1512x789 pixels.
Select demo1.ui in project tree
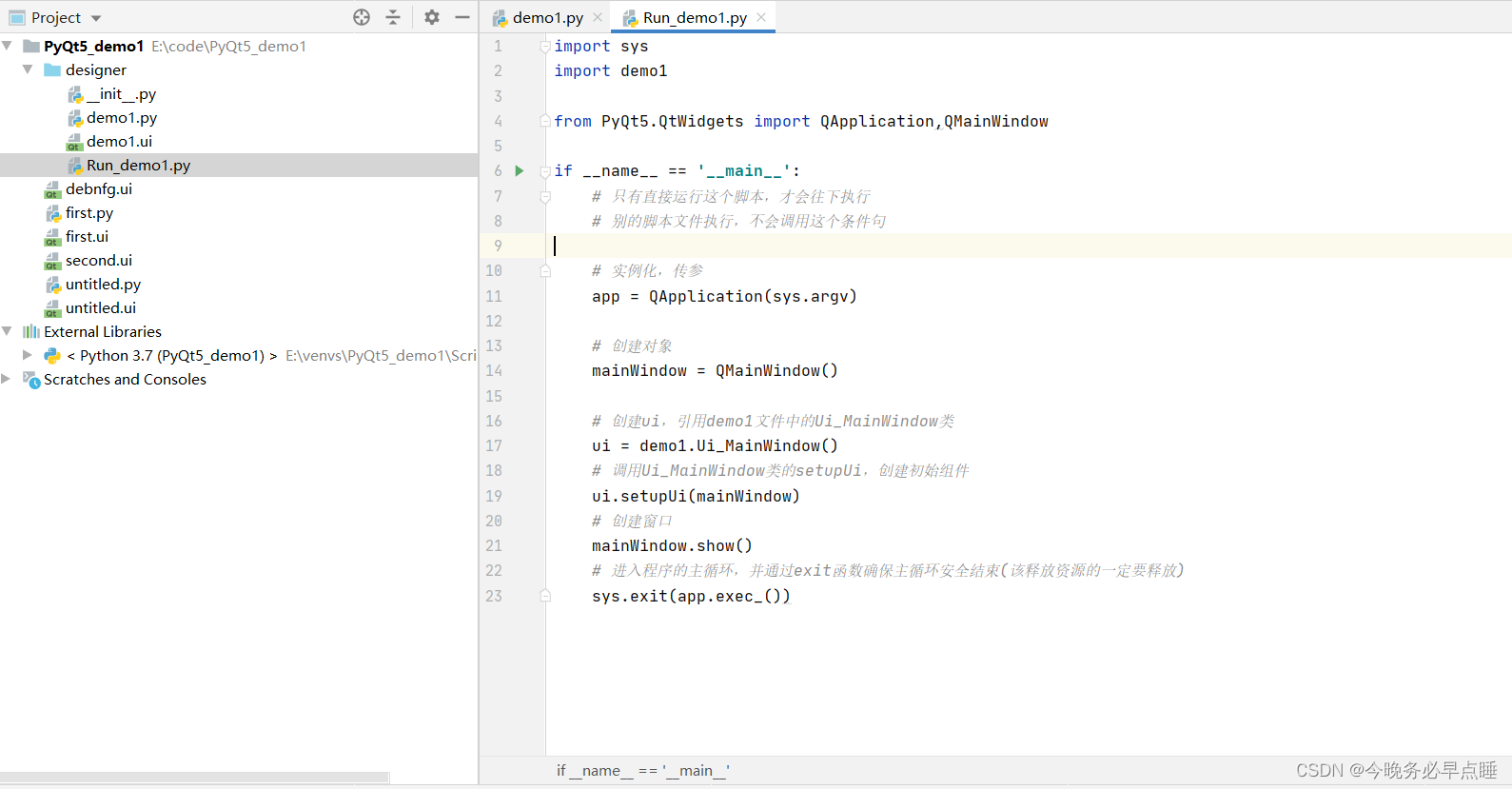[x=119, y=141]
